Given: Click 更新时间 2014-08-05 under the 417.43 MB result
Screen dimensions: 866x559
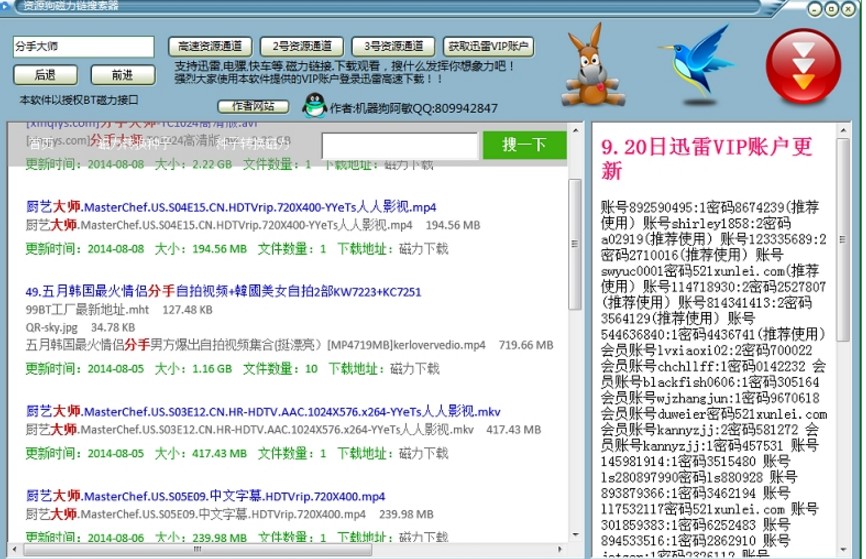Looking at the screenshot, I should 85,453.
